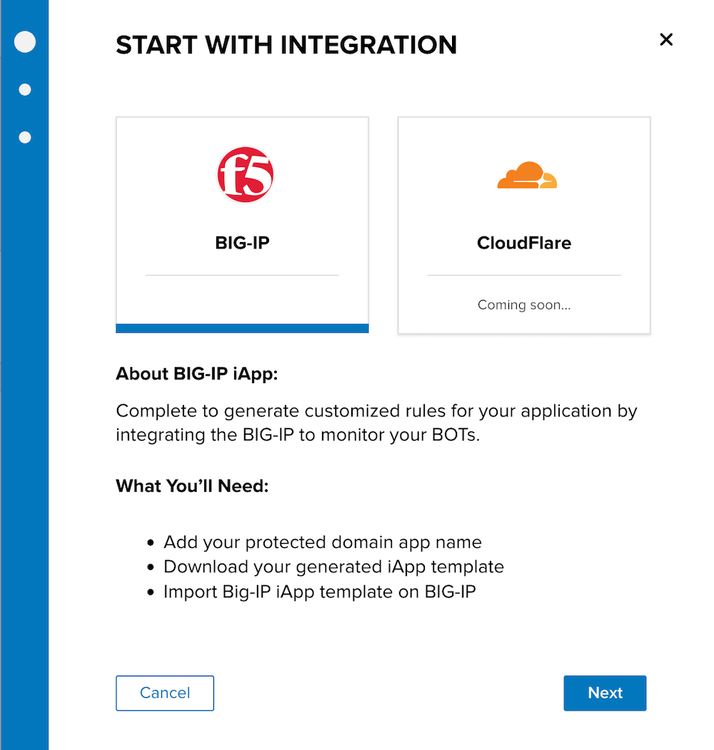Click the blue selection bar under BIG-IP

coord(242,328)
